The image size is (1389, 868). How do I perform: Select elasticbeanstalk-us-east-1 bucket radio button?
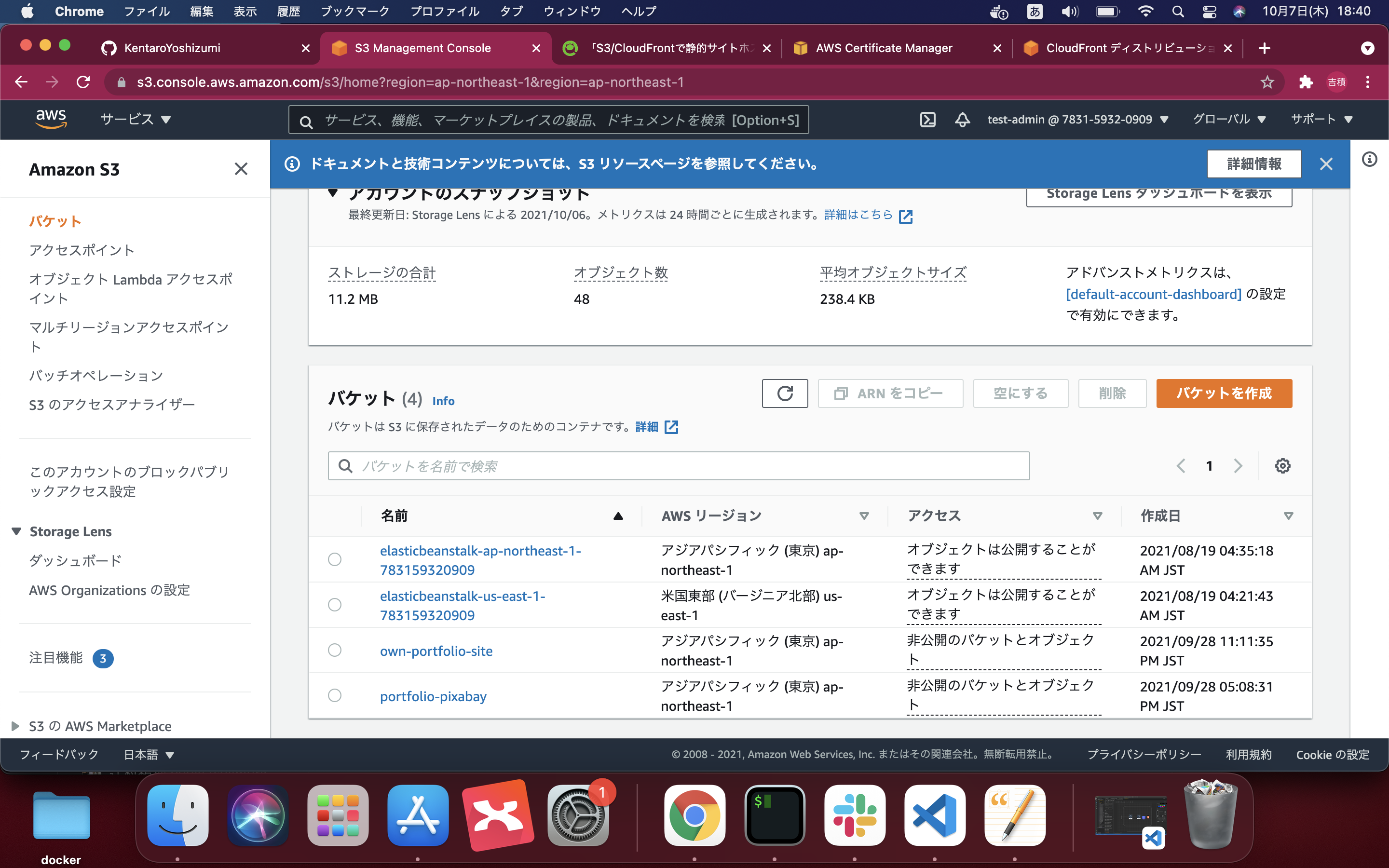tap(335, 605)
